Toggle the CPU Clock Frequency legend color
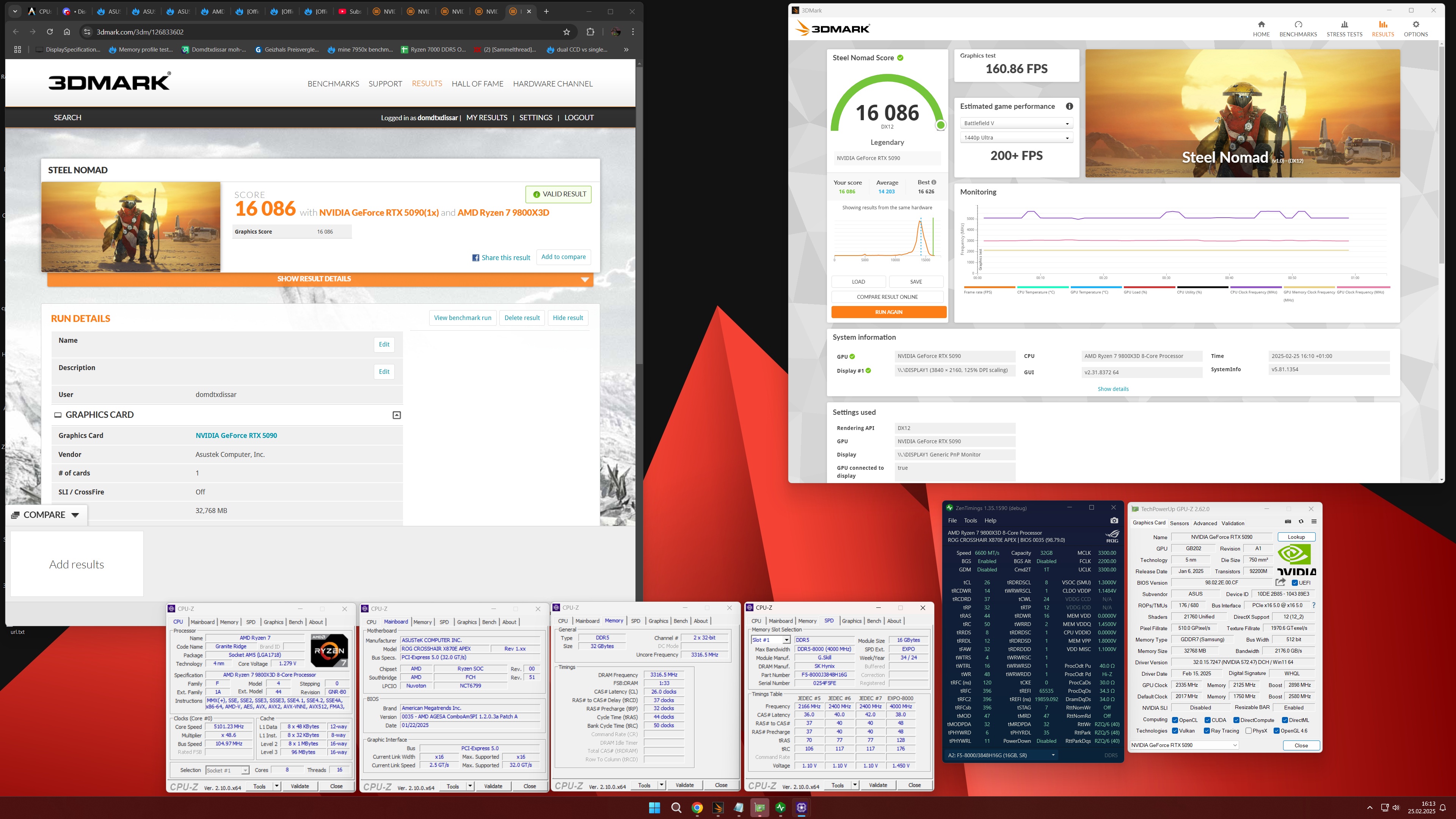 pos(1256,287)
